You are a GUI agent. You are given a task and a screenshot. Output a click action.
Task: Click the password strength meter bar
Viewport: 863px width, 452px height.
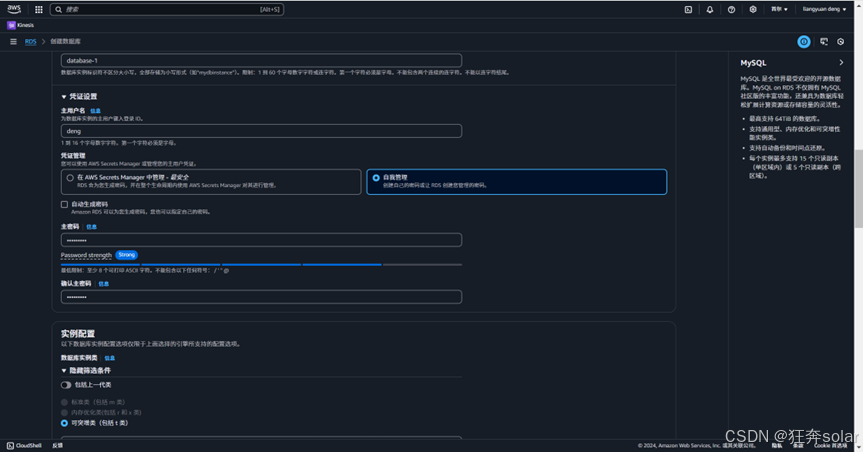click(x=261, y=265)
